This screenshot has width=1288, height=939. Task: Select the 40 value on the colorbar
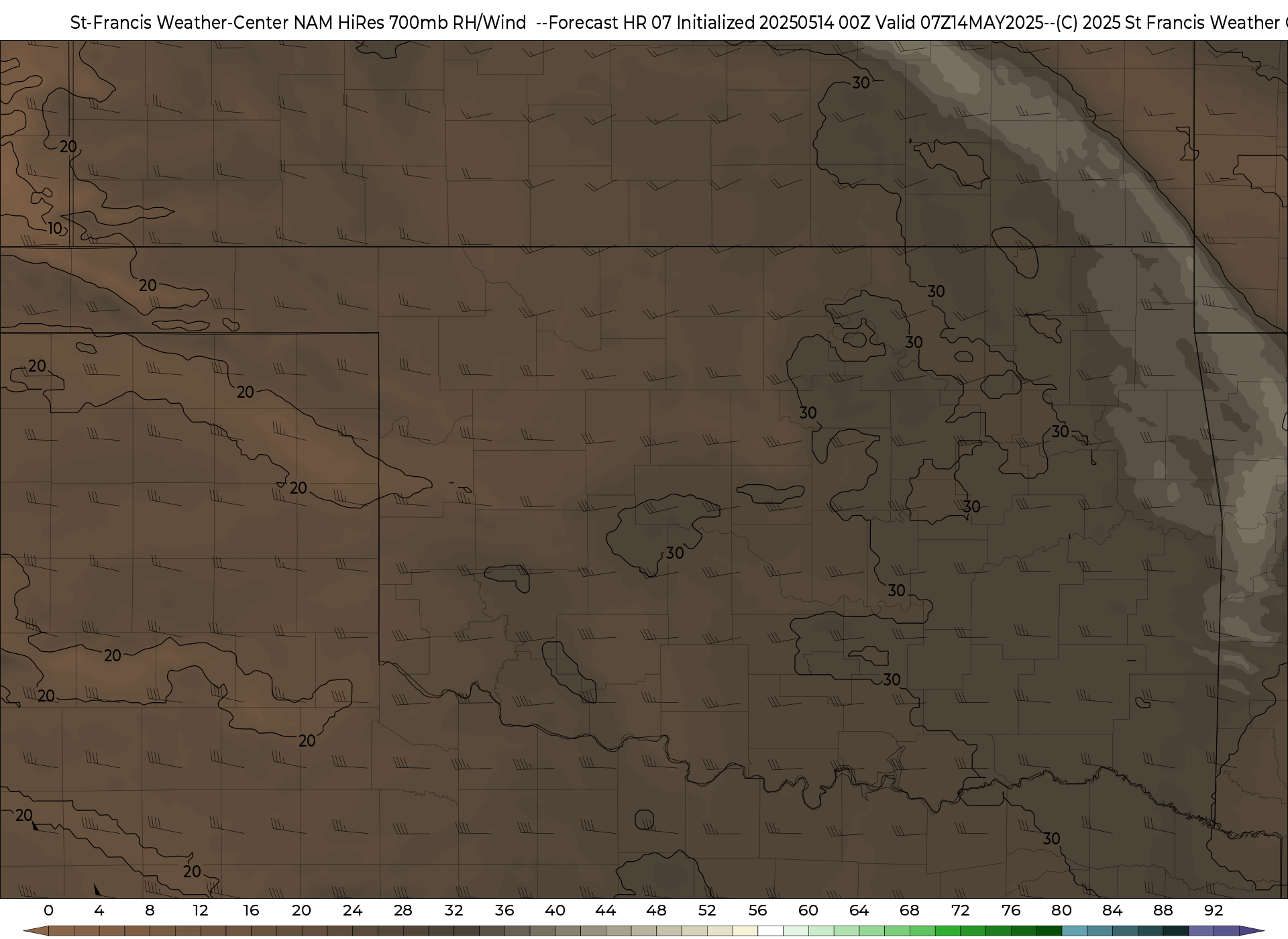tap(555, 911)
